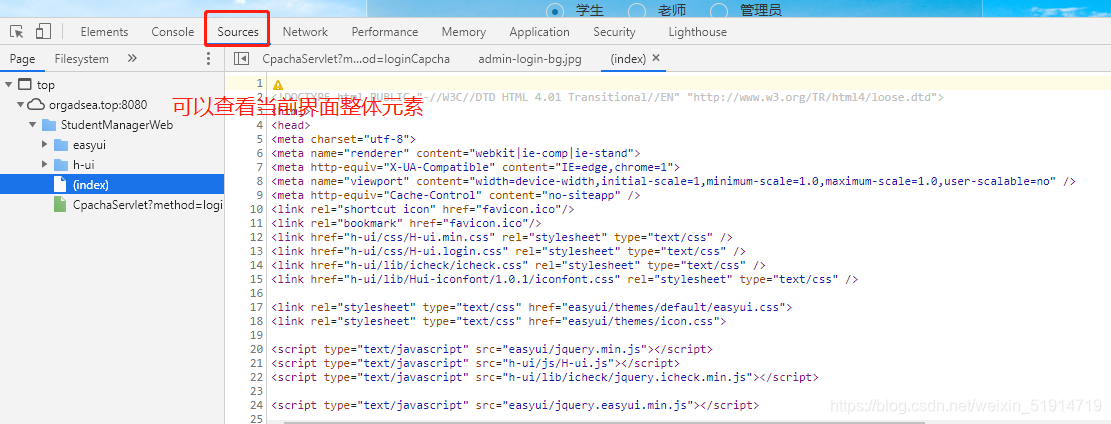
Task: Switch to the Lighthouse tab
Action: (x=698, y=32)
